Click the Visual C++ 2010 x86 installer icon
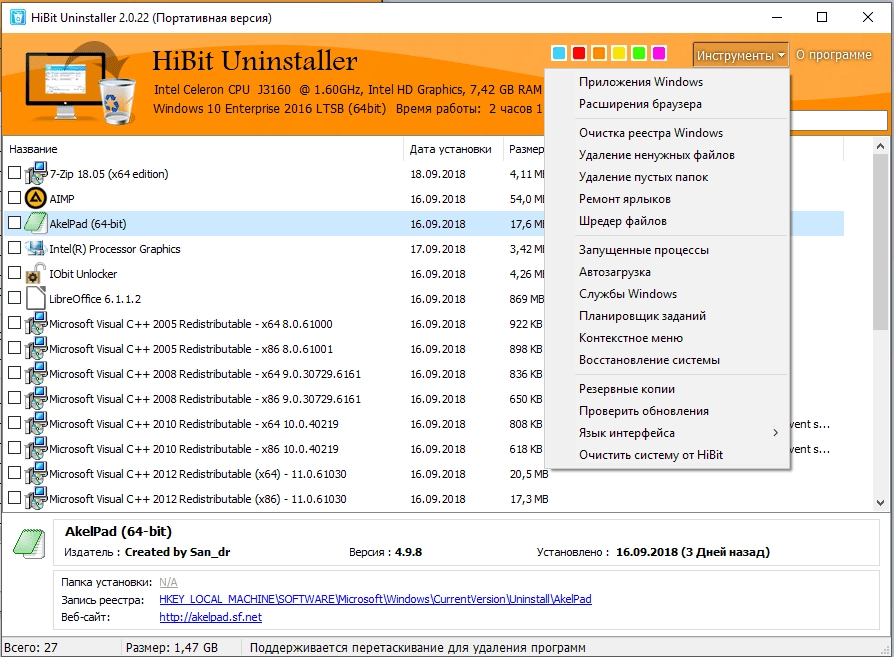This screenshot has height=657, width=894. click(x=36, y=449)
